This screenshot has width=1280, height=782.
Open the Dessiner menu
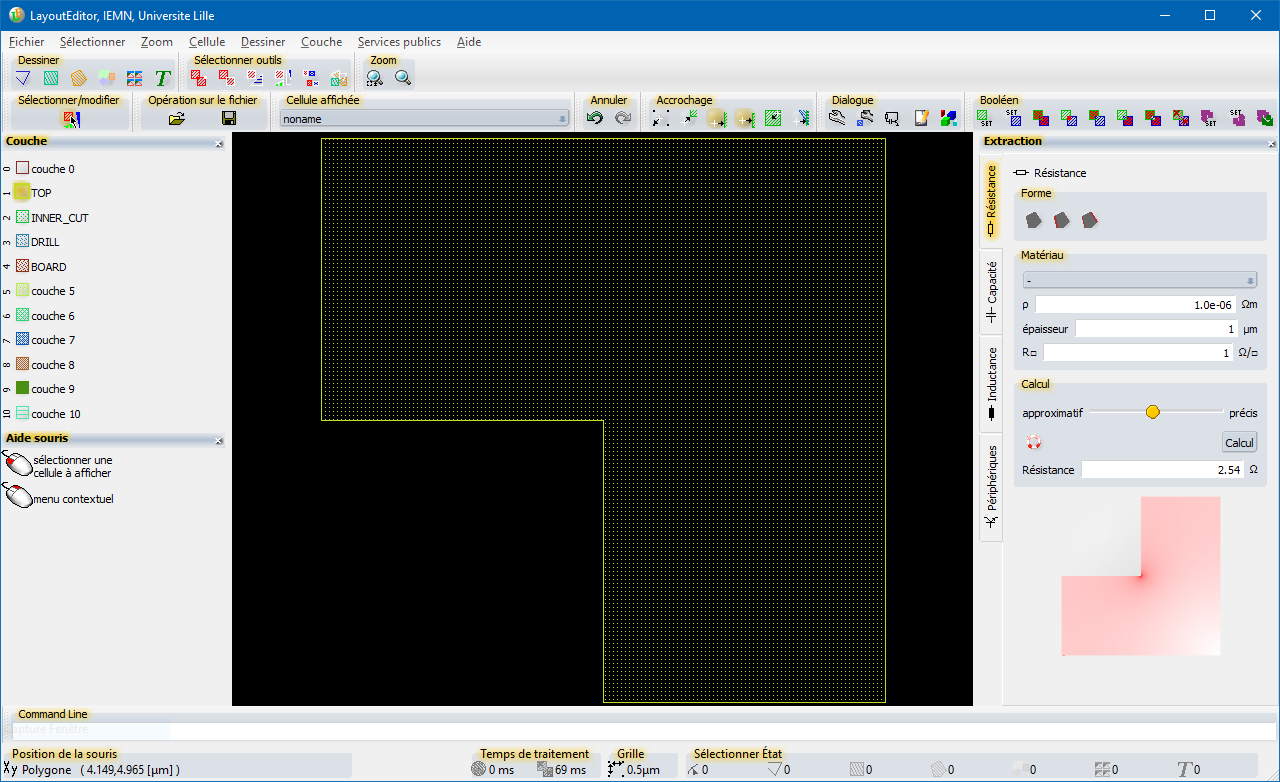[x=263, y=42]
